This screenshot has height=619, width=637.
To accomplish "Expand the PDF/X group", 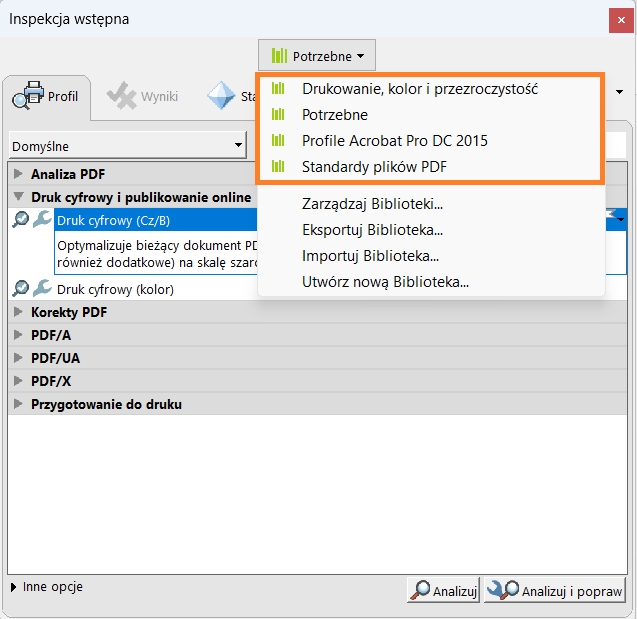I will click(x=18, y=381).
